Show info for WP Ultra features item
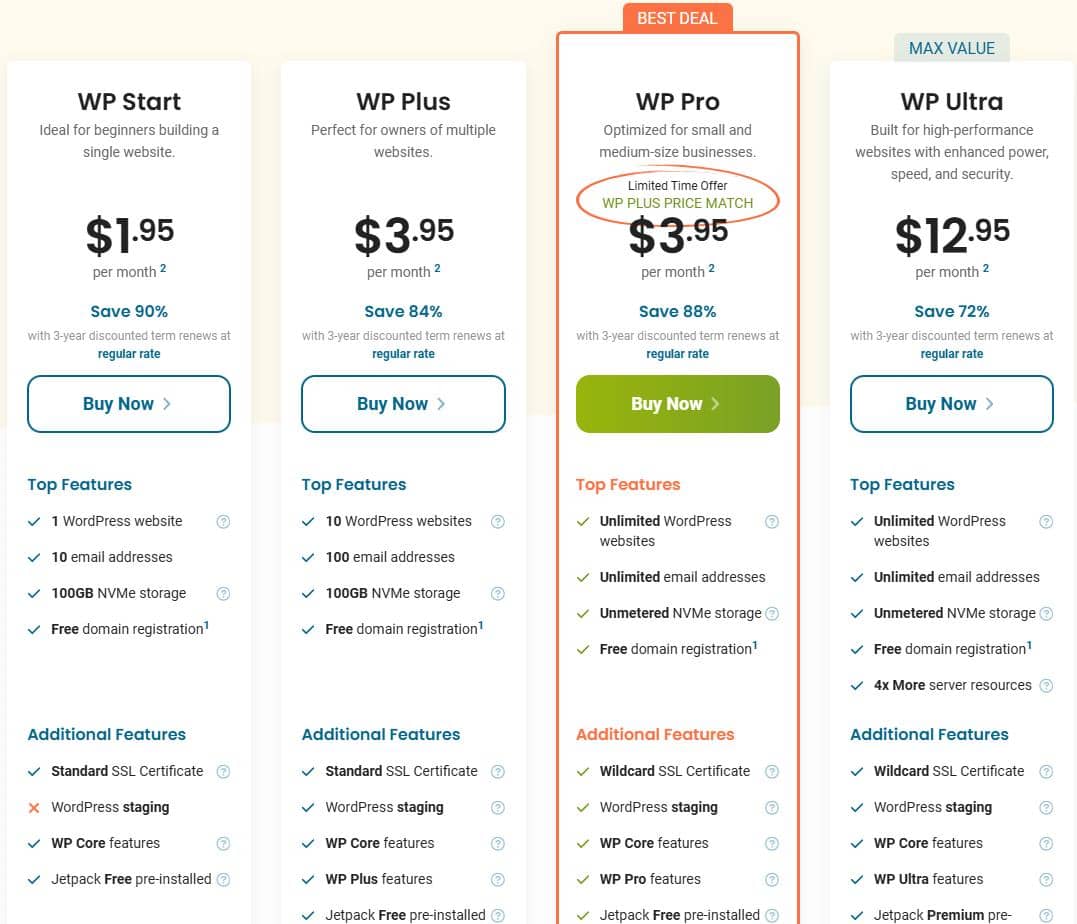 (1046, 880)
